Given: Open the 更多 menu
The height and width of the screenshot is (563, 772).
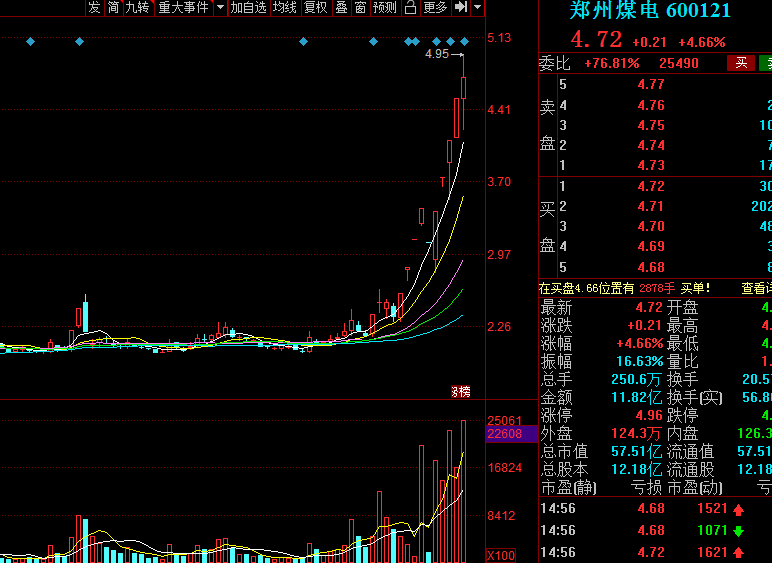Looking at the screenshot, I should point(435,7).
